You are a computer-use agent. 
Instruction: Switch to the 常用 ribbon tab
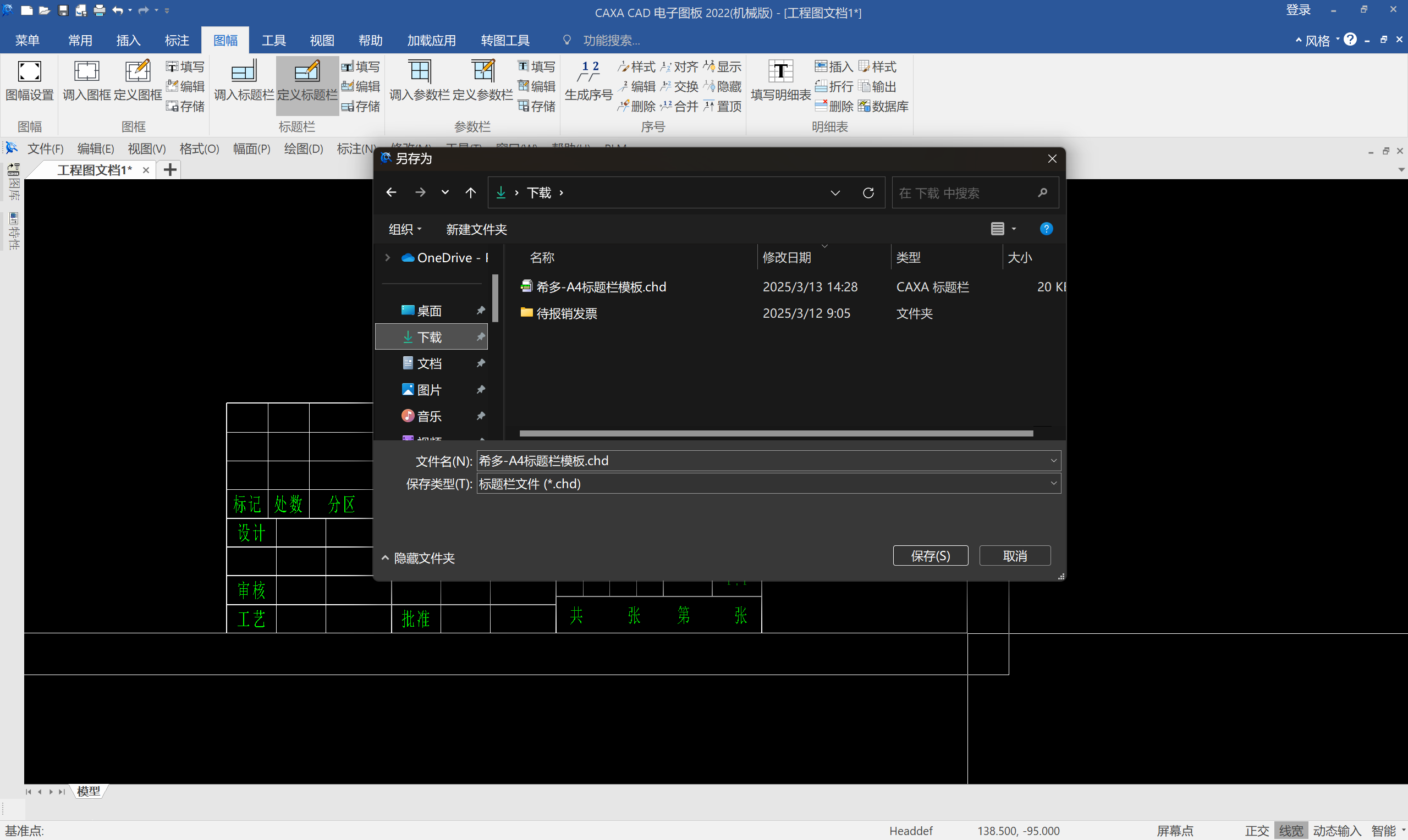point(80,40)
